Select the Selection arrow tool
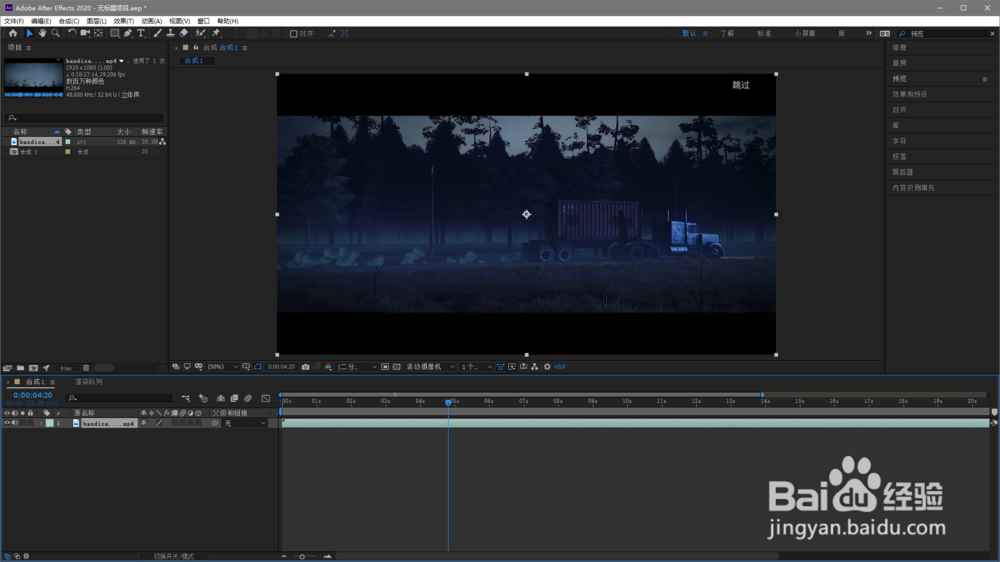The width and height of the screenshot is (1000, 562). pos(29,33)
